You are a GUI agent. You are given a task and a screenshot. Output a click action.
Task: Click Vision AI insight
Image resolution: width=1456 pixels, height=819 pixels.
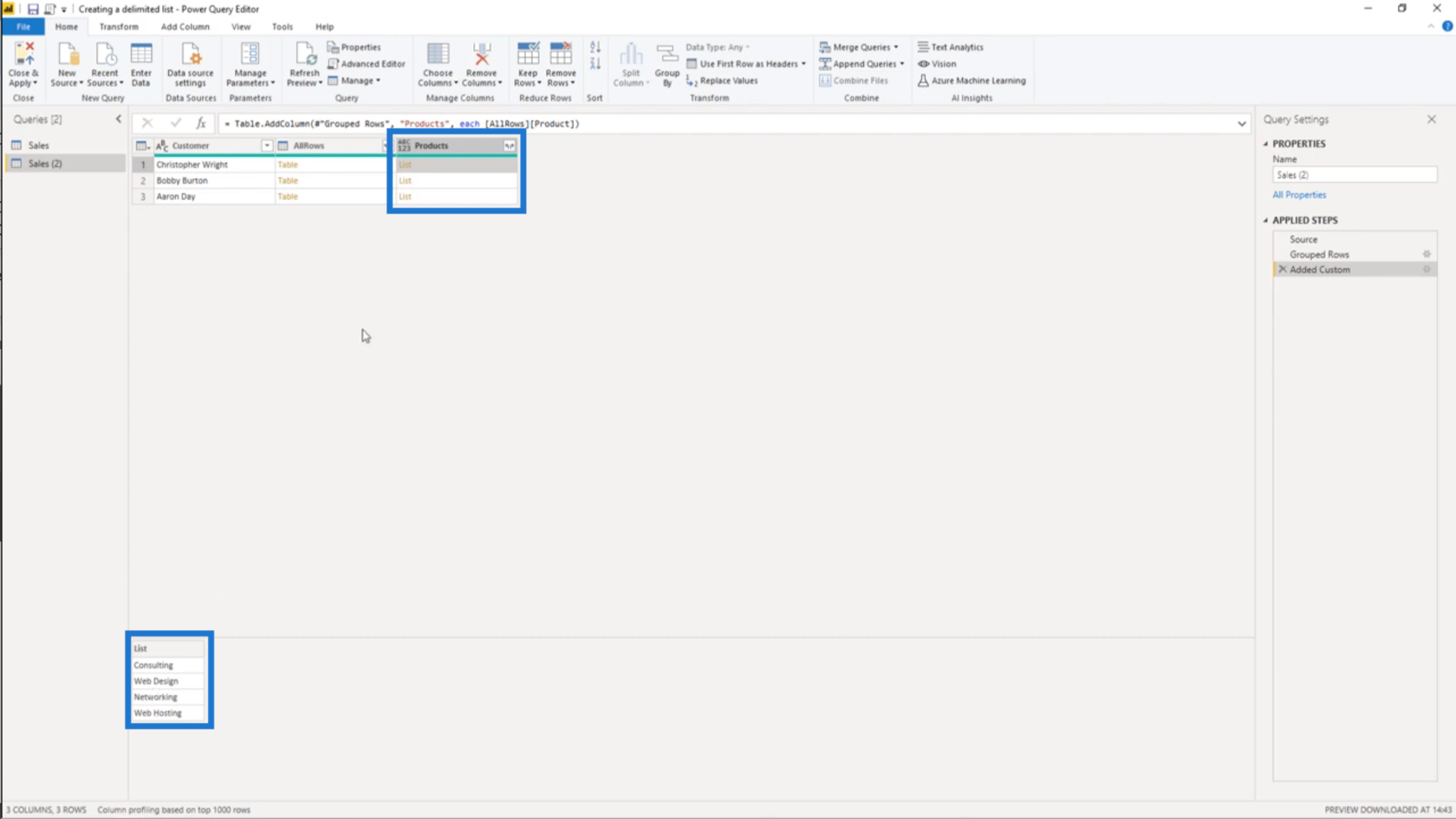click(x=938, y=63)
